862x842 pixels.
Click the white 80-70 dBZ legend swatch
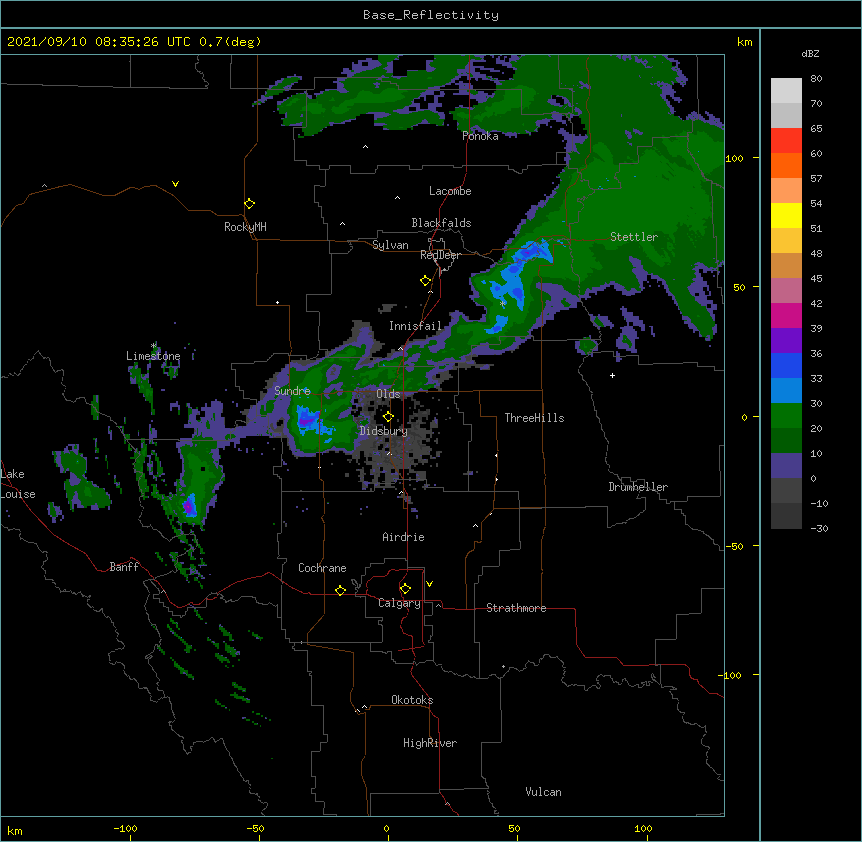coord(786,91)
